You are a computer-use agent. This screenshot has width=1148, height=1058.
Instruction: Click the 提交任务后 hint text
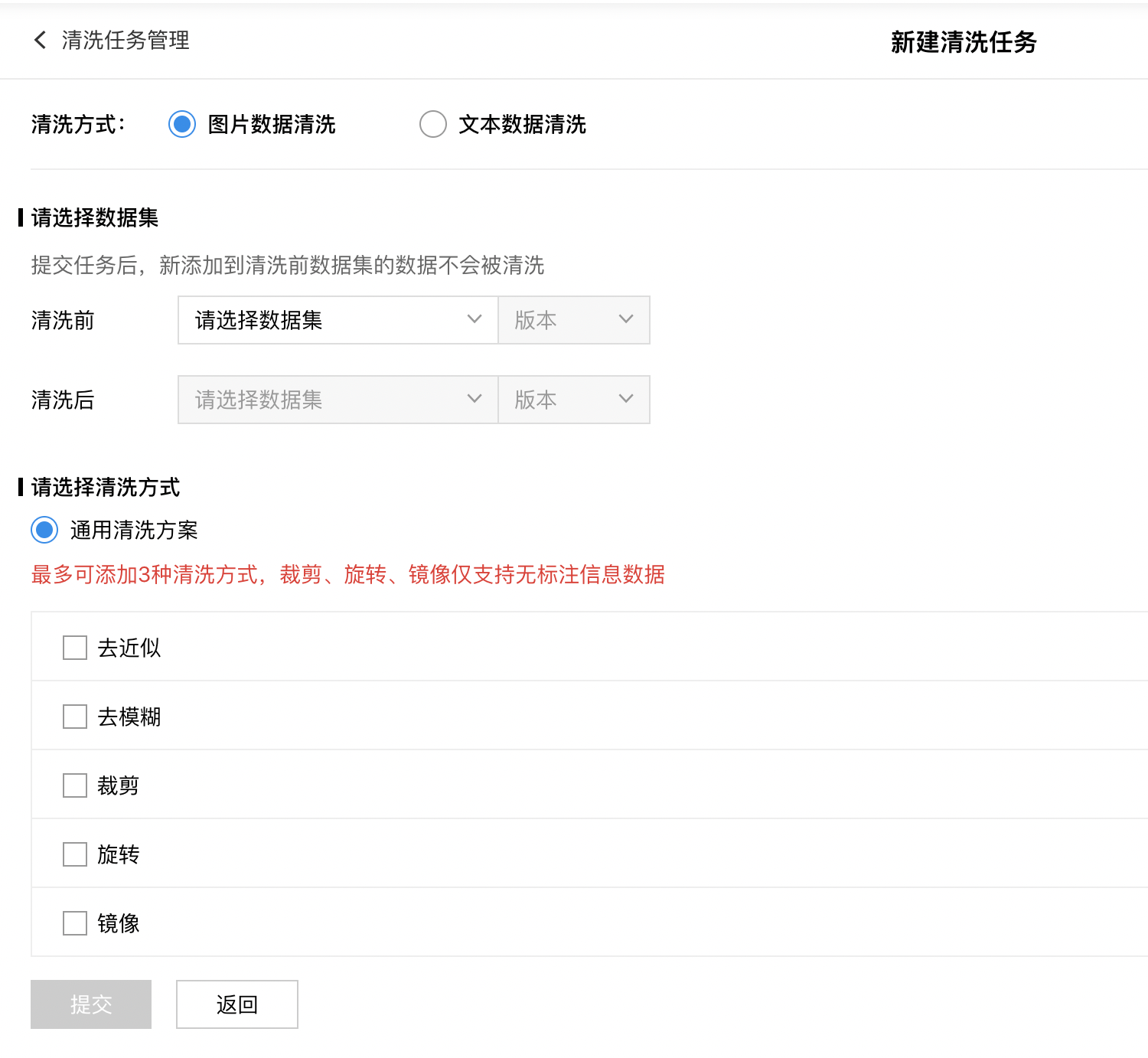[x=288, y=266]
